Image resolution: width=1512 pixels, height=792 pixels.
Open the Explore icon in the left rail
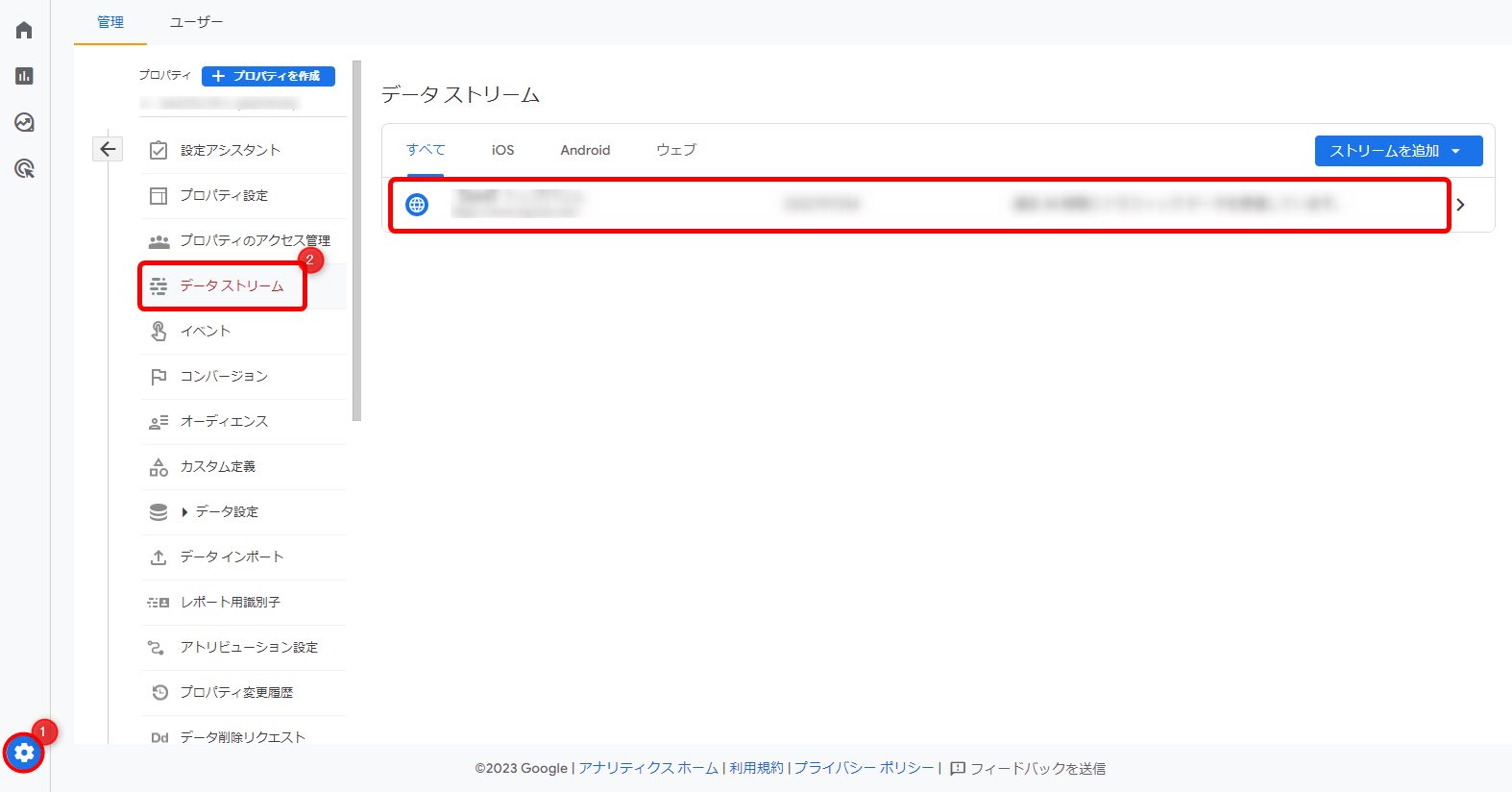(24, 122)
